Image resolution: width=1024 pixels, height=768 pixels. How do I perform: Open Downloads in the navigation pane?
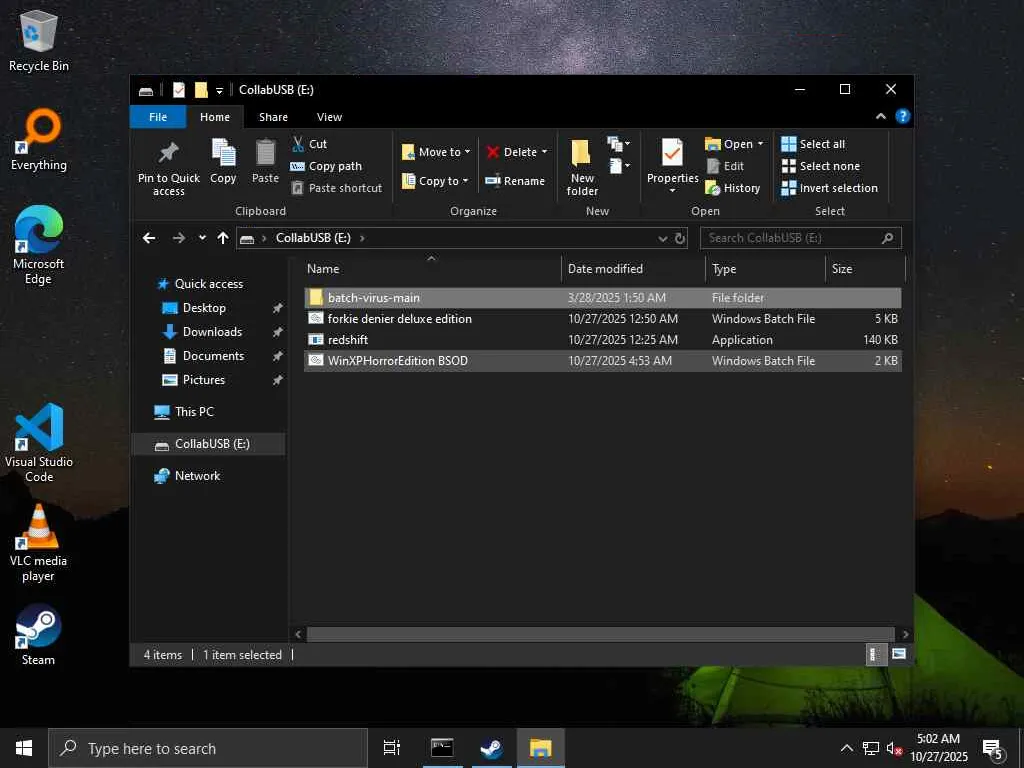pyautogui.click(x=212, y=332)
